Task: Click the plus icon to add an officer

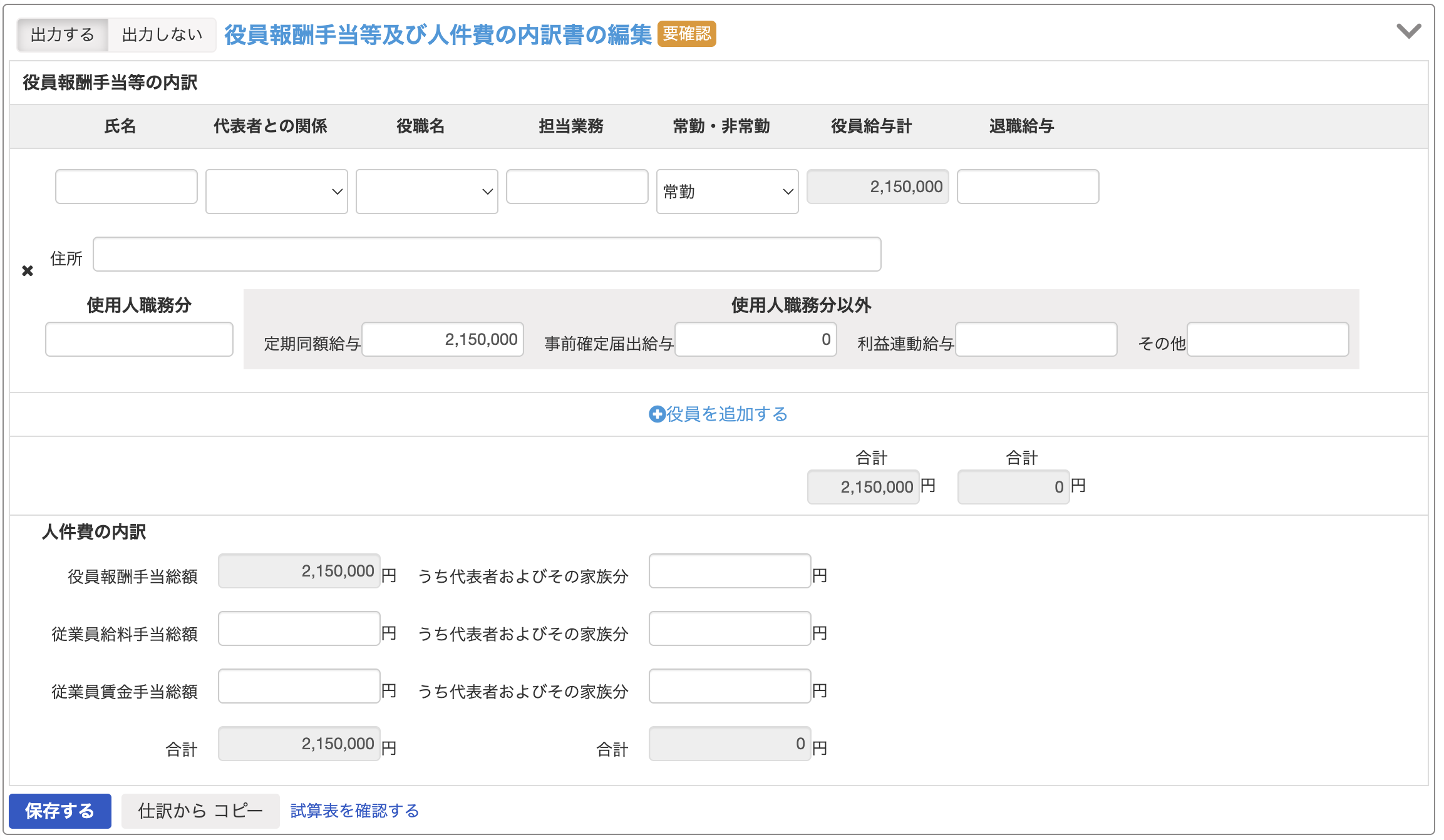Action: [656, 414]
